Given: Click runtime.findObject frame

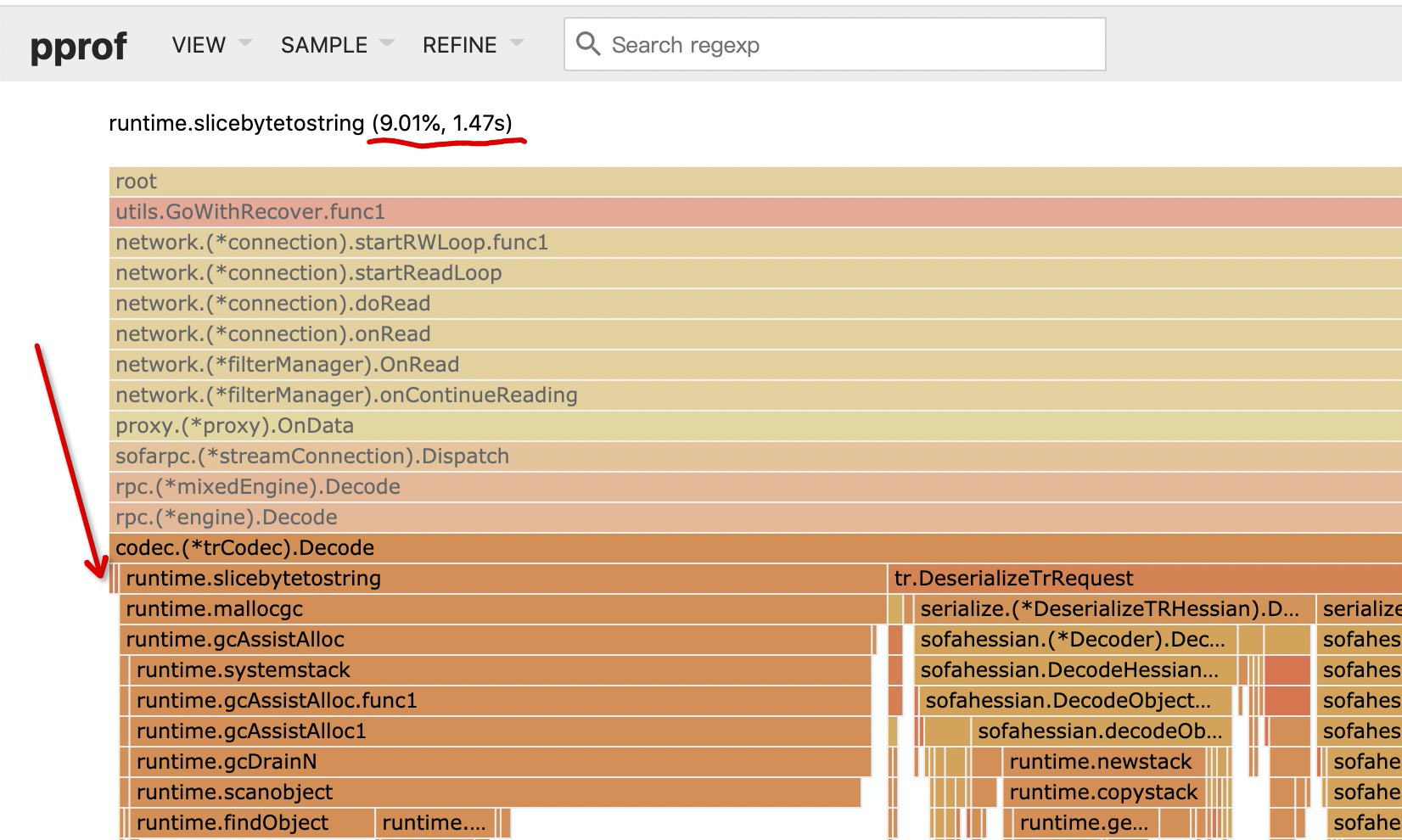Looking at the screenshot, I should pyautogui.click(x=252, y=823).
